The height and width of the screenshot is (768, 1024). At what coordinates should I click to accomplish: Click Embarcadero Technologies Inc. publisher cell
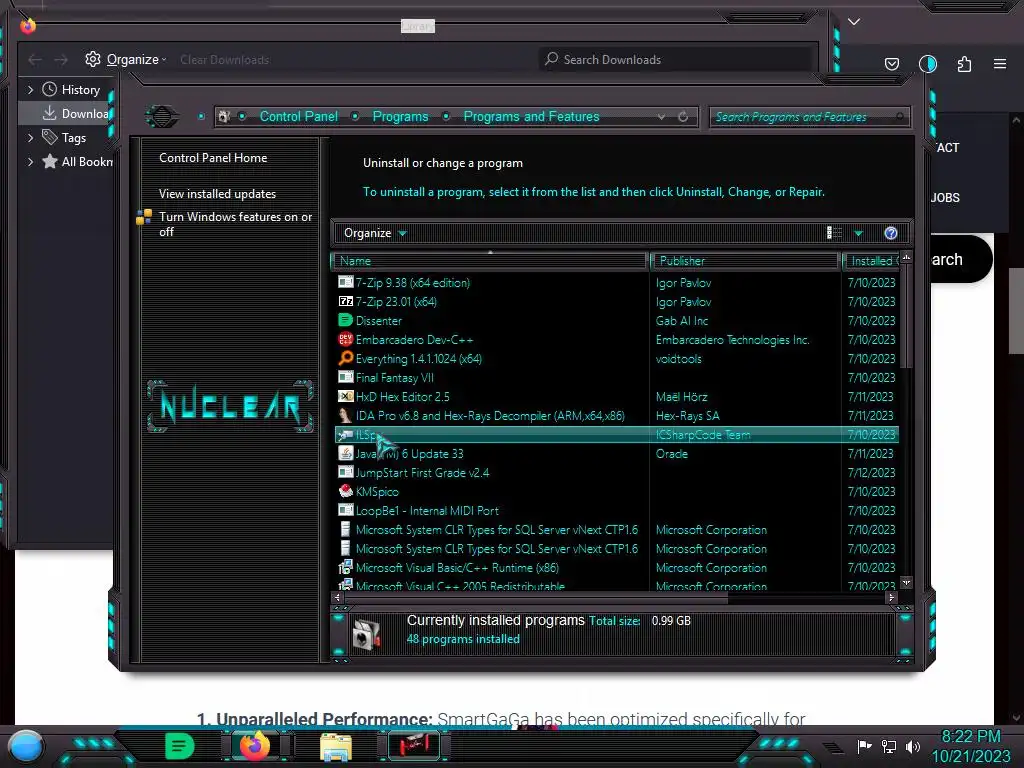732,340
